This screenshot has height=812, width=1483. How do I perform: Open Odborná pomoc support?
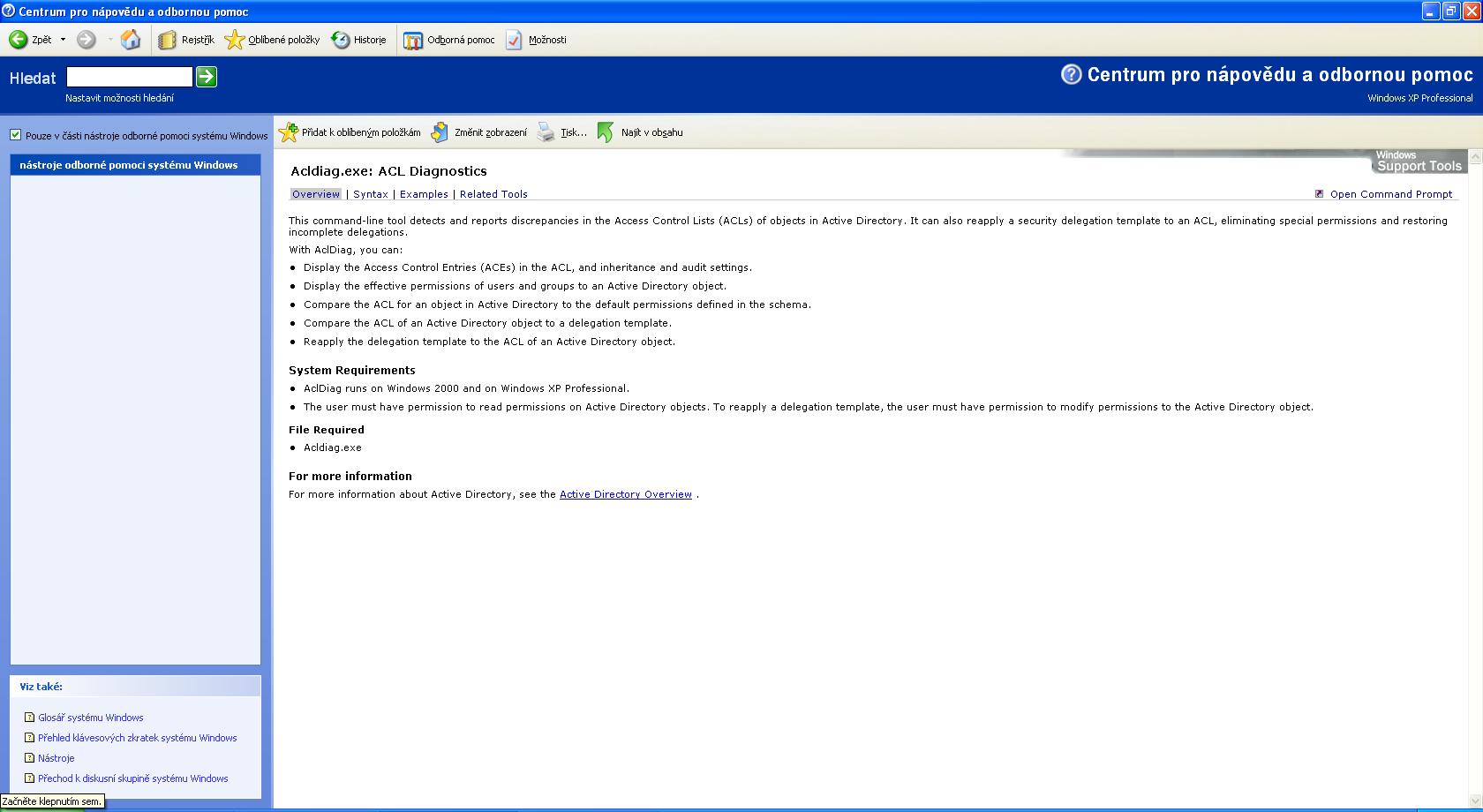pyautogui.click(x=449, y=40)
